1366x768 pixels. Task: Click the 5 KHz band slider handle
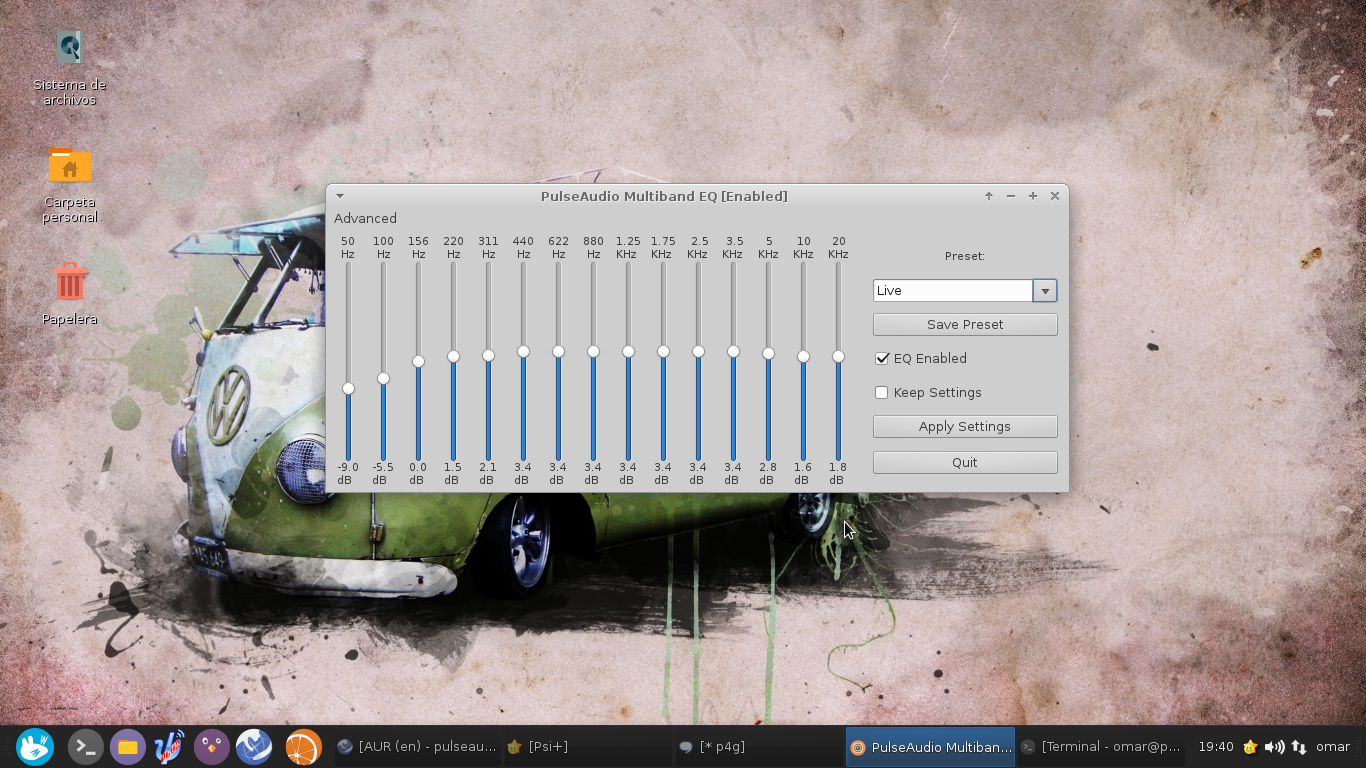tap(768, 353)
